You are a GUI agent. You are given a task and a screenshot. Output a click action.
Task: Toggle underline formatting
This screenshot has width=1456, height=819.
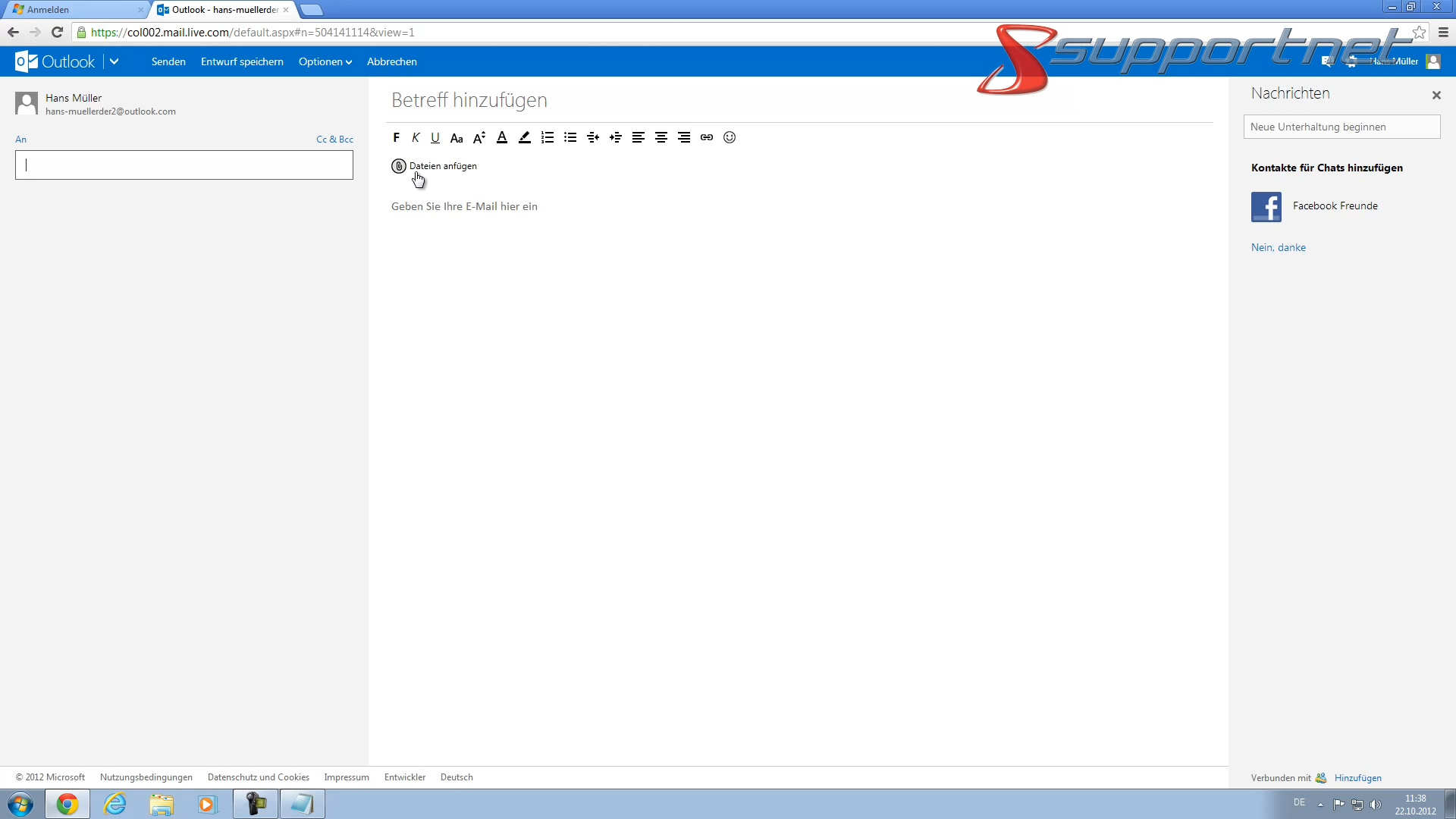(x=435, y=137)
